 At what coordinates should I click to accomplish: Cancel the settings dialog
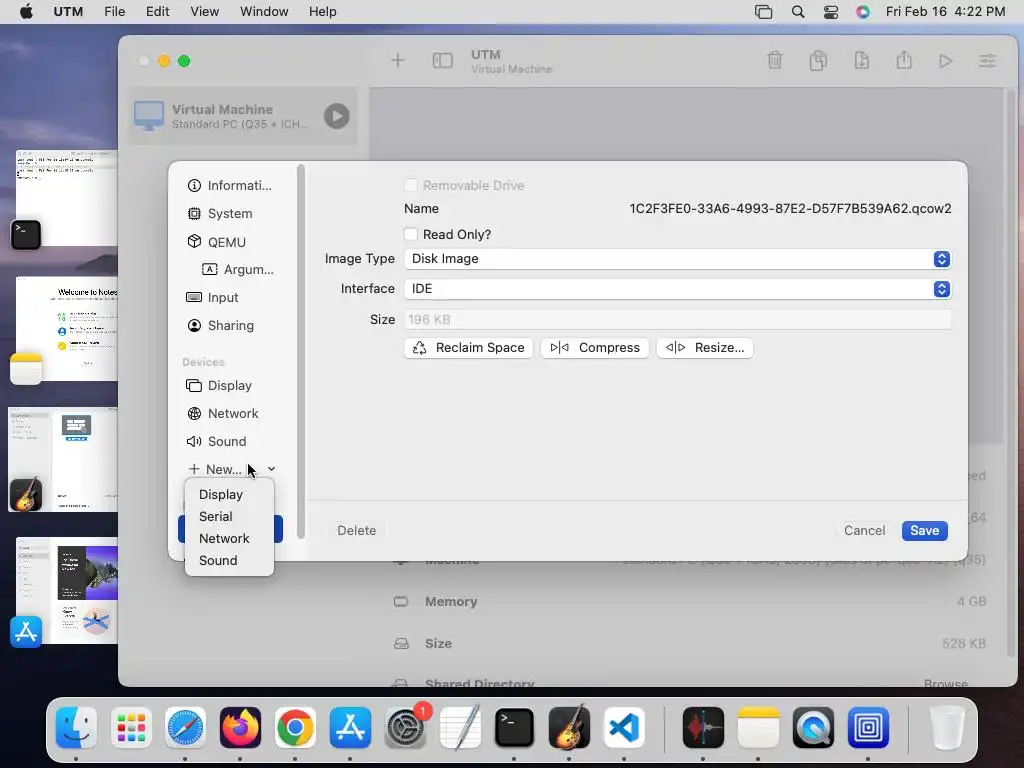[x=864, y=530]
